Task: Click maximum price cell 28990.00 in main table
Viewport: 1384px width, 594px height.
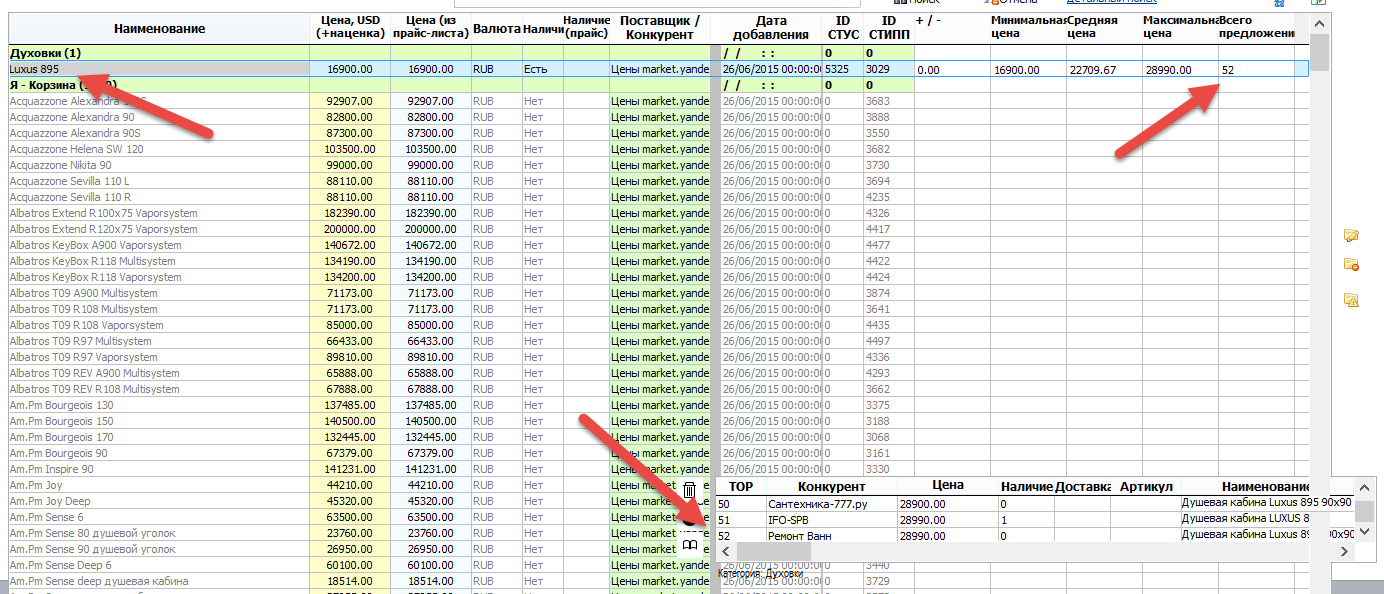Action: [x=1180, y=70]
